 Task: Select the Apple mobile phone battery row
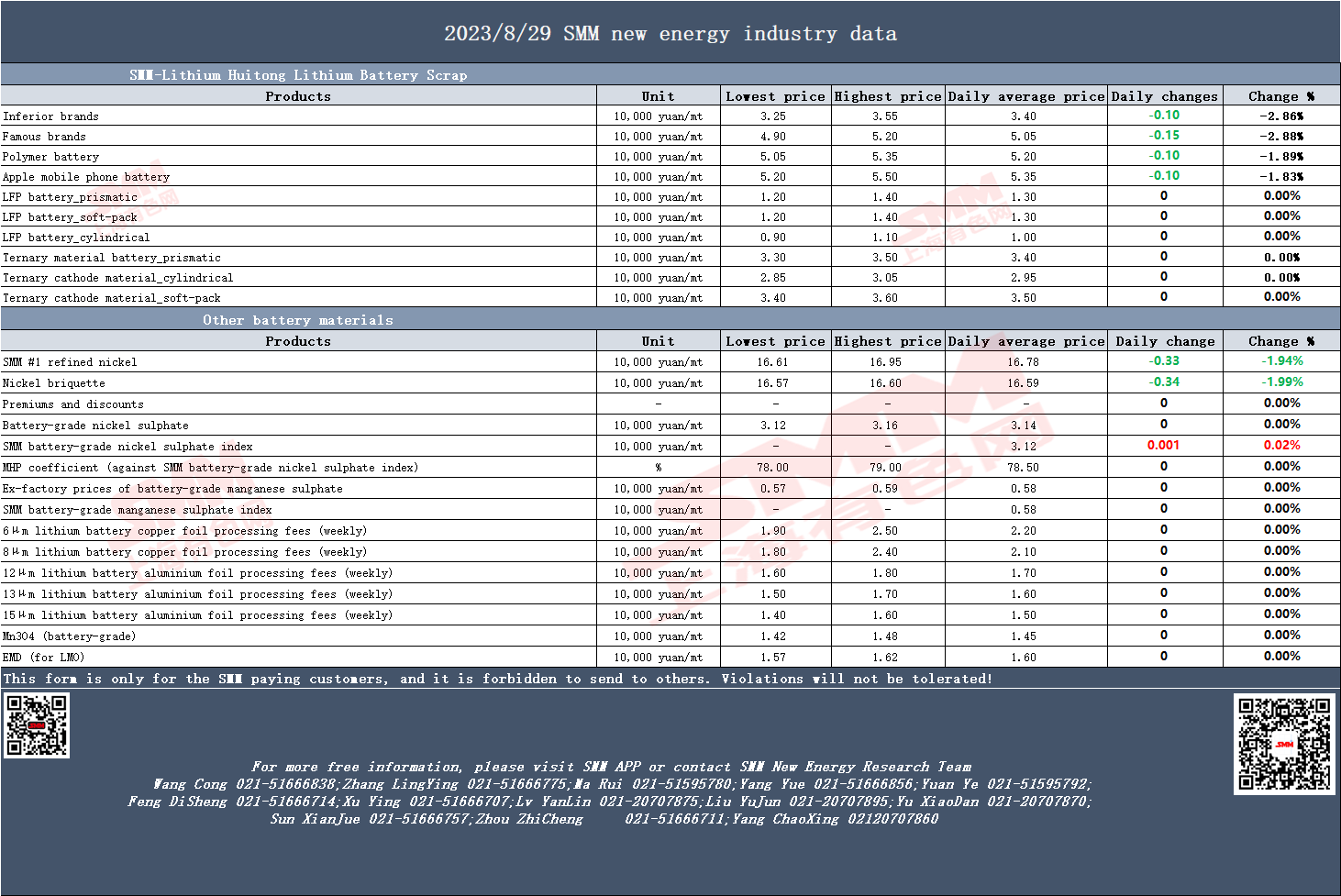670,176
